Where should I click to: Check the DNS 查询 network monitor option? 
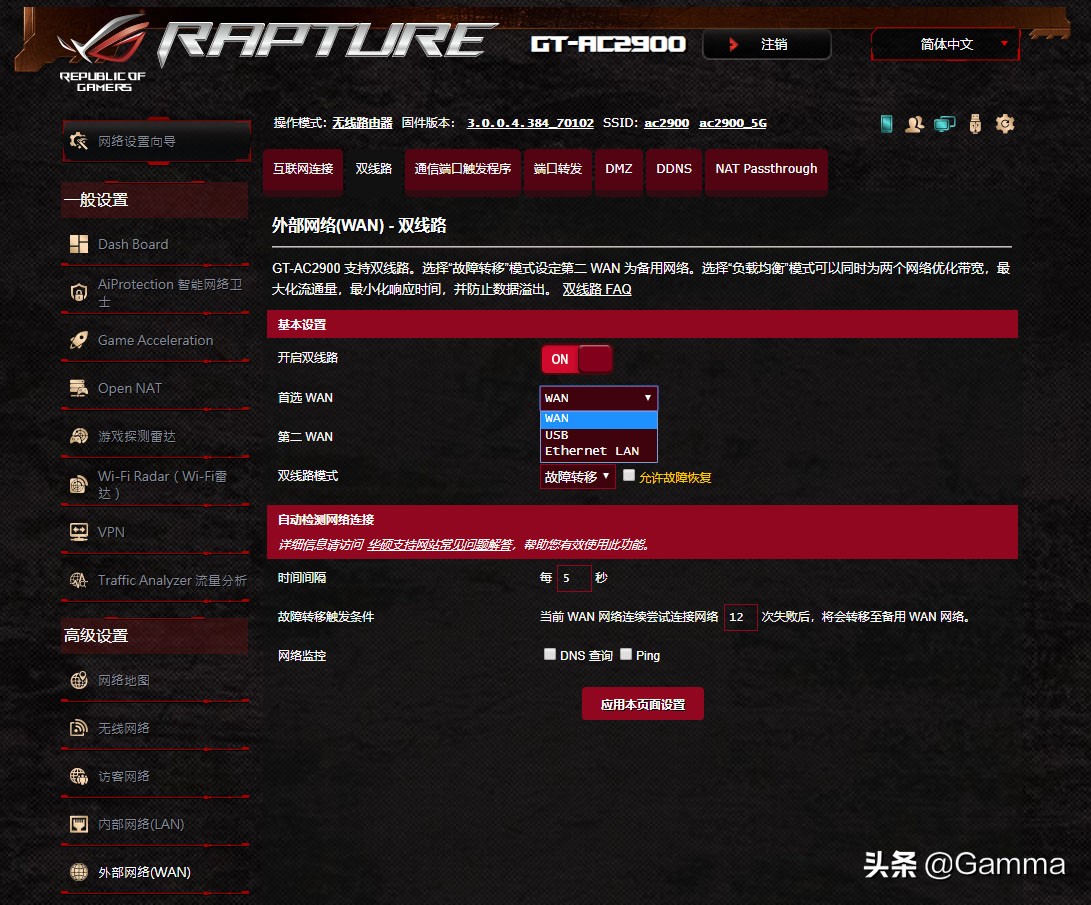pos(550,653)
